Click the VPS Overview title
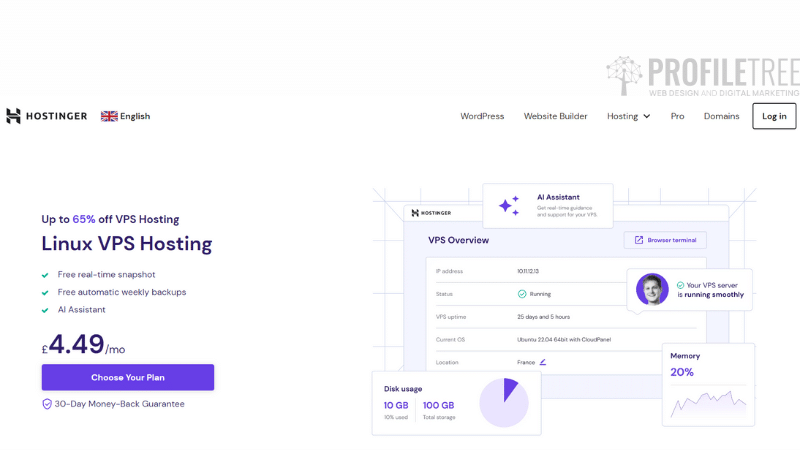 click(458, 240)
